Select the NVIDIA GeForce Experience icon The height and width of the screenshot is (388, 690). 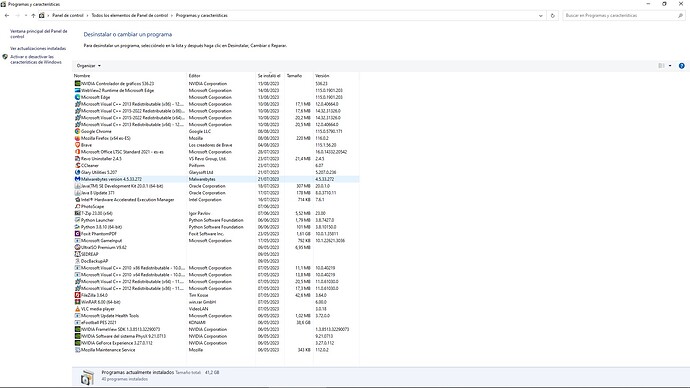click(x=77, y=343)
